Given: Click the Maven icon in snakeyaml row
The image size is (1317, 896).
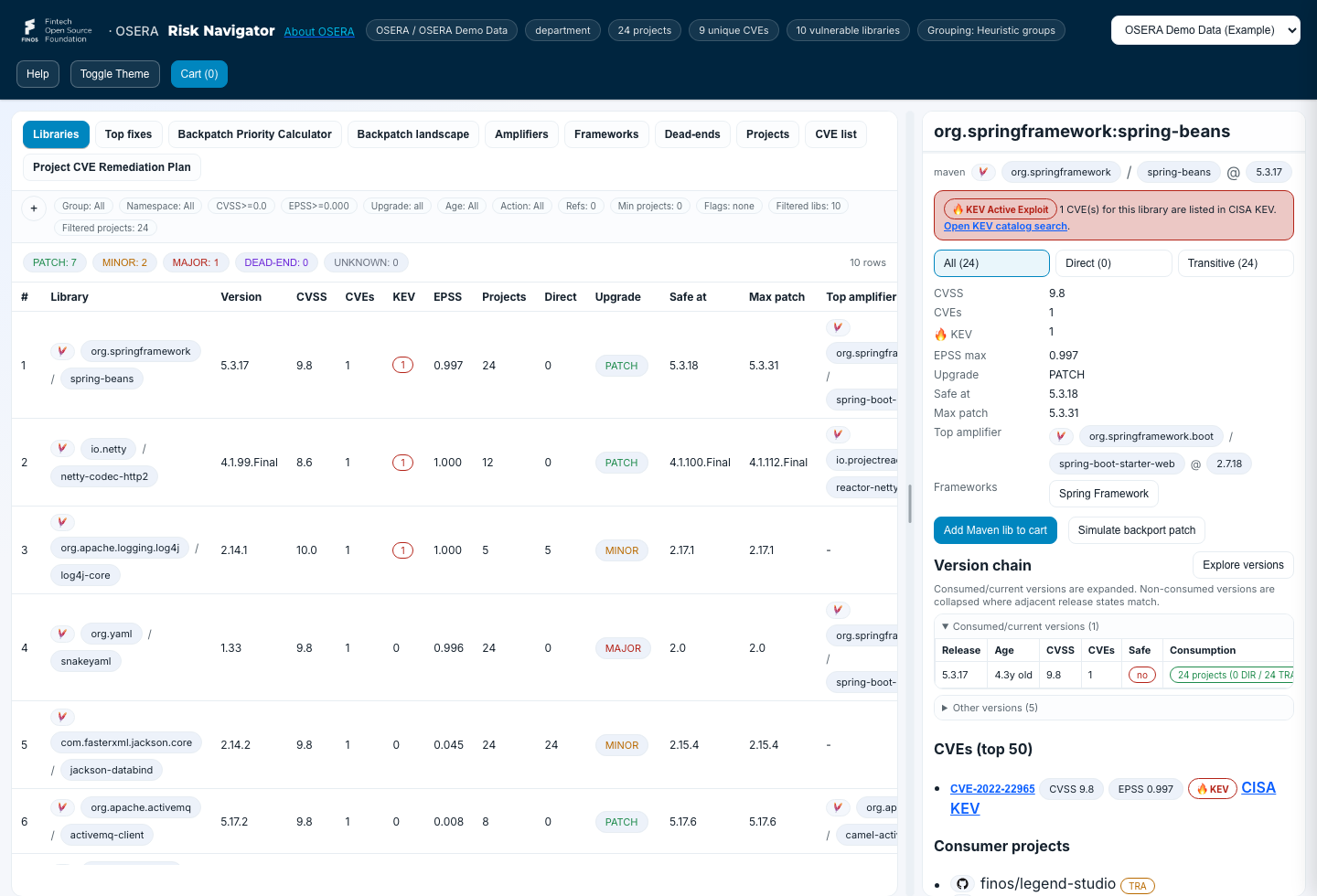Looking at the screenshot, I should point(62,634).
